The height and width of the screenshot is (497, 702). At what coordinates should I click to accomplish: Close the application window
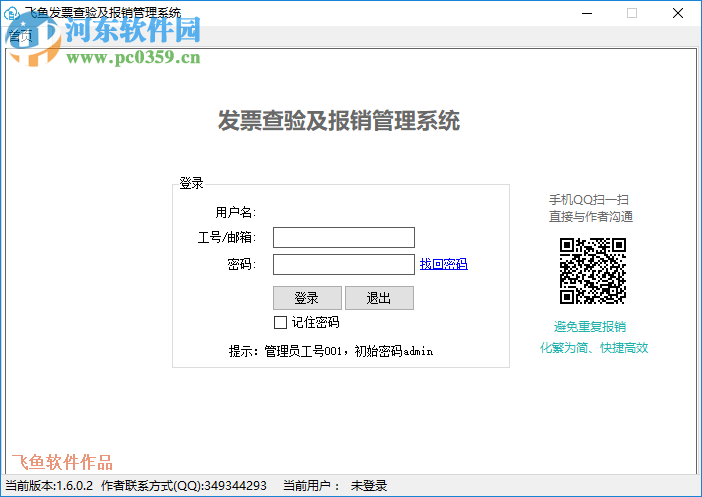tap(678, 13)
